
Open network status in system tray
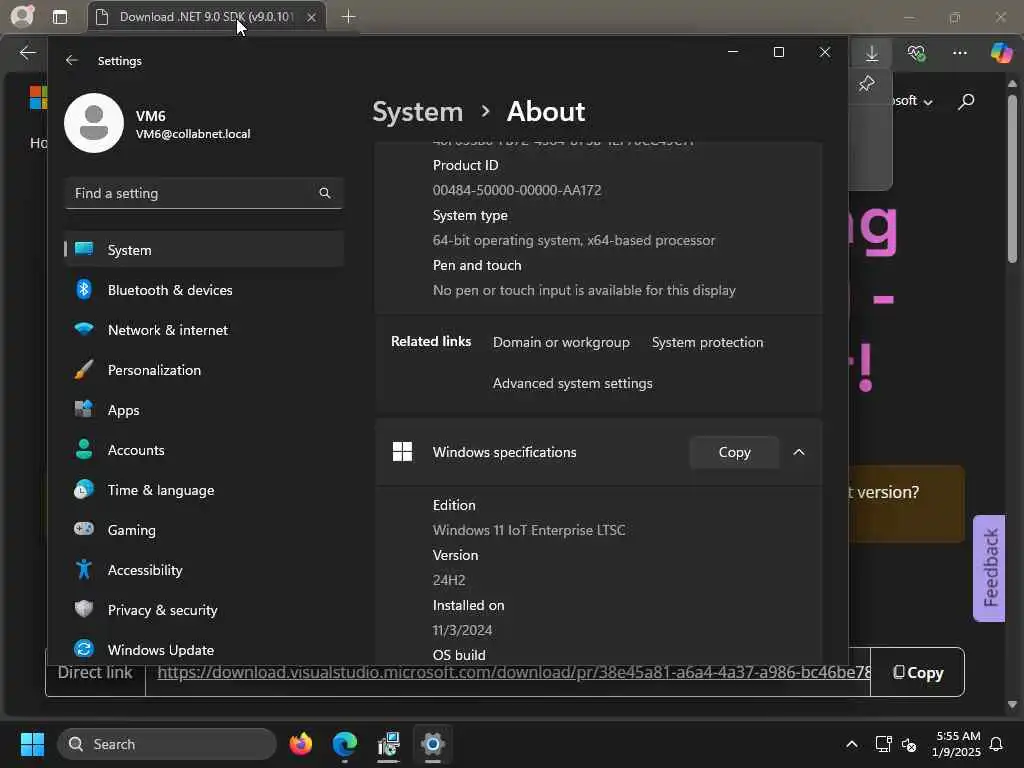pos(883,744)
